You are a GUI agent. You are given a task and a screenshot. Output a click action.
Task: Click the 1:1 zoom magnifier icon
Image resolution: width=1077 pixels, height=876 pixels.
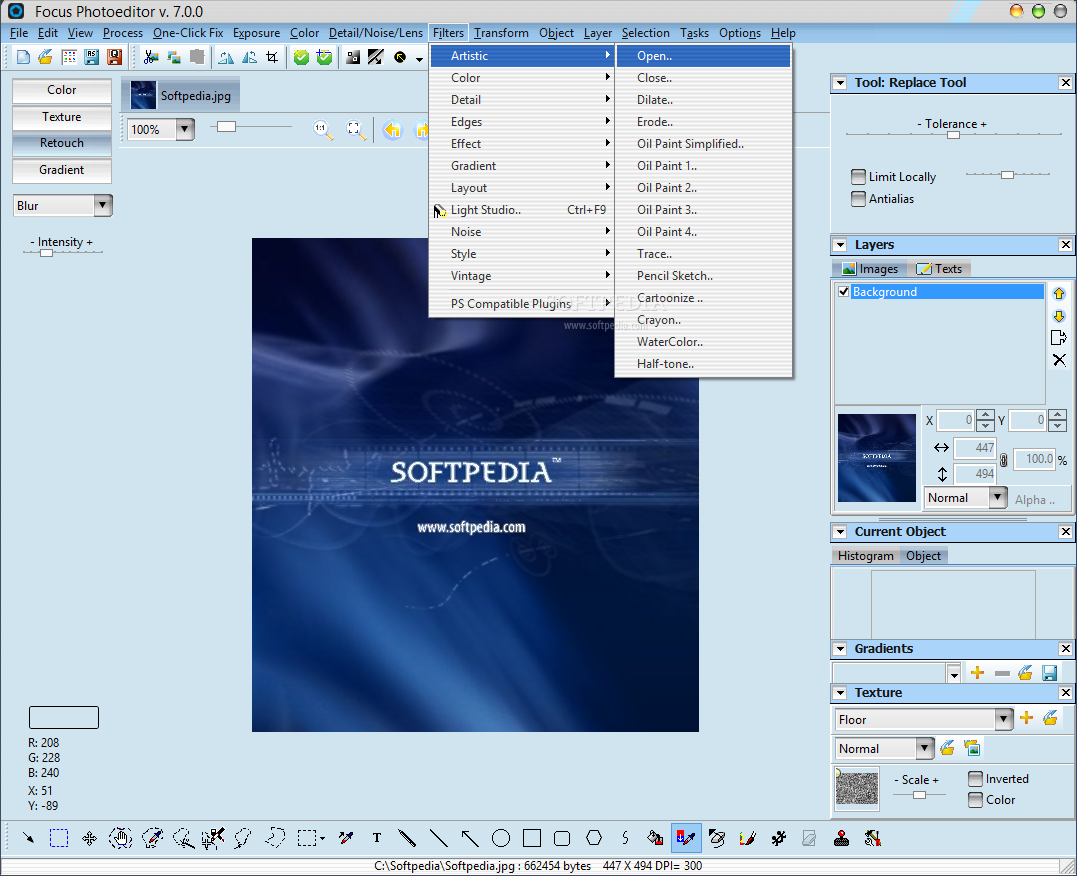pos(323,129)
